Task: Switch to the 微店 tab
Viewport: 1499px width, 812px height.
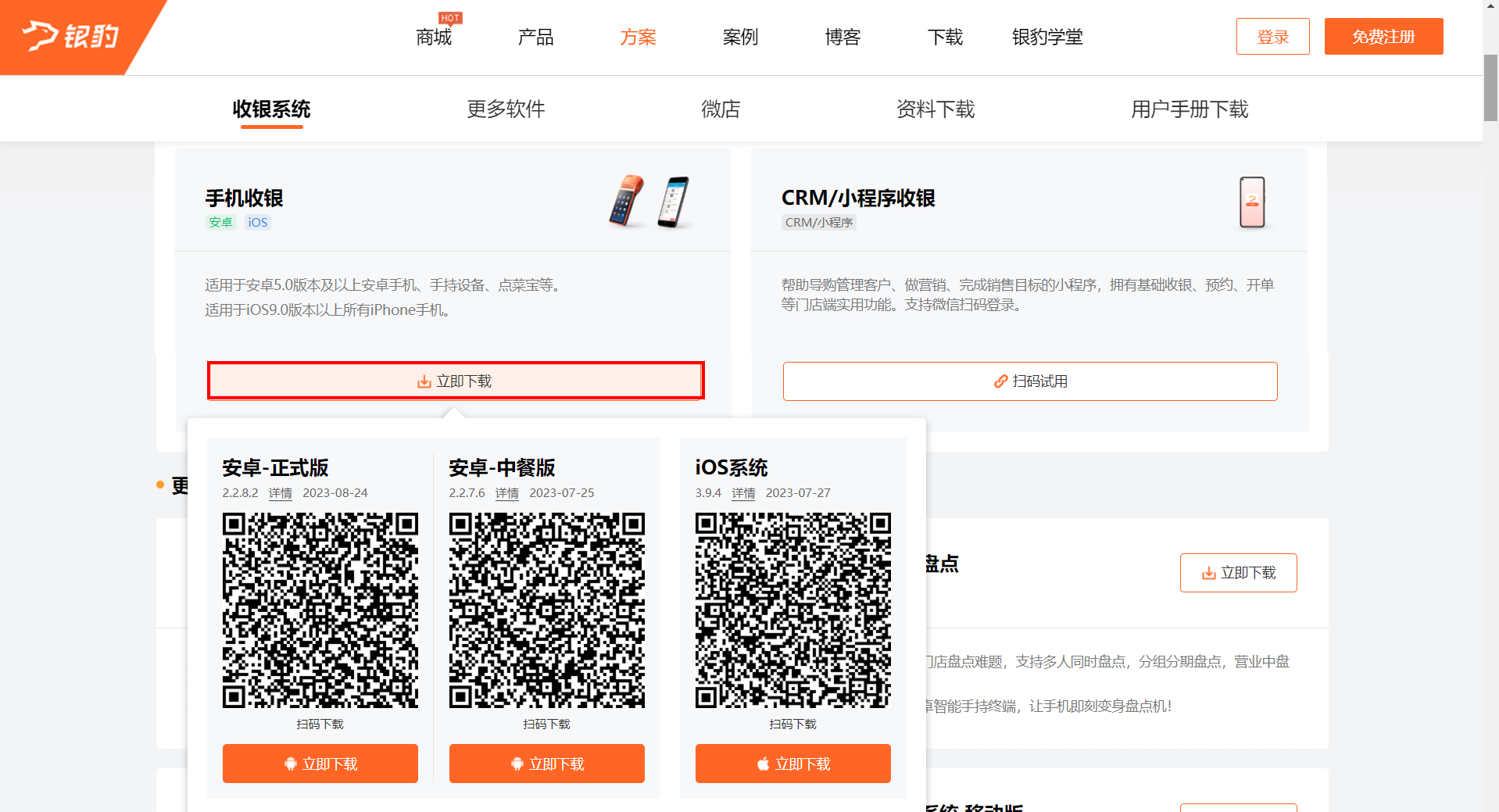Action: (721, 109)
